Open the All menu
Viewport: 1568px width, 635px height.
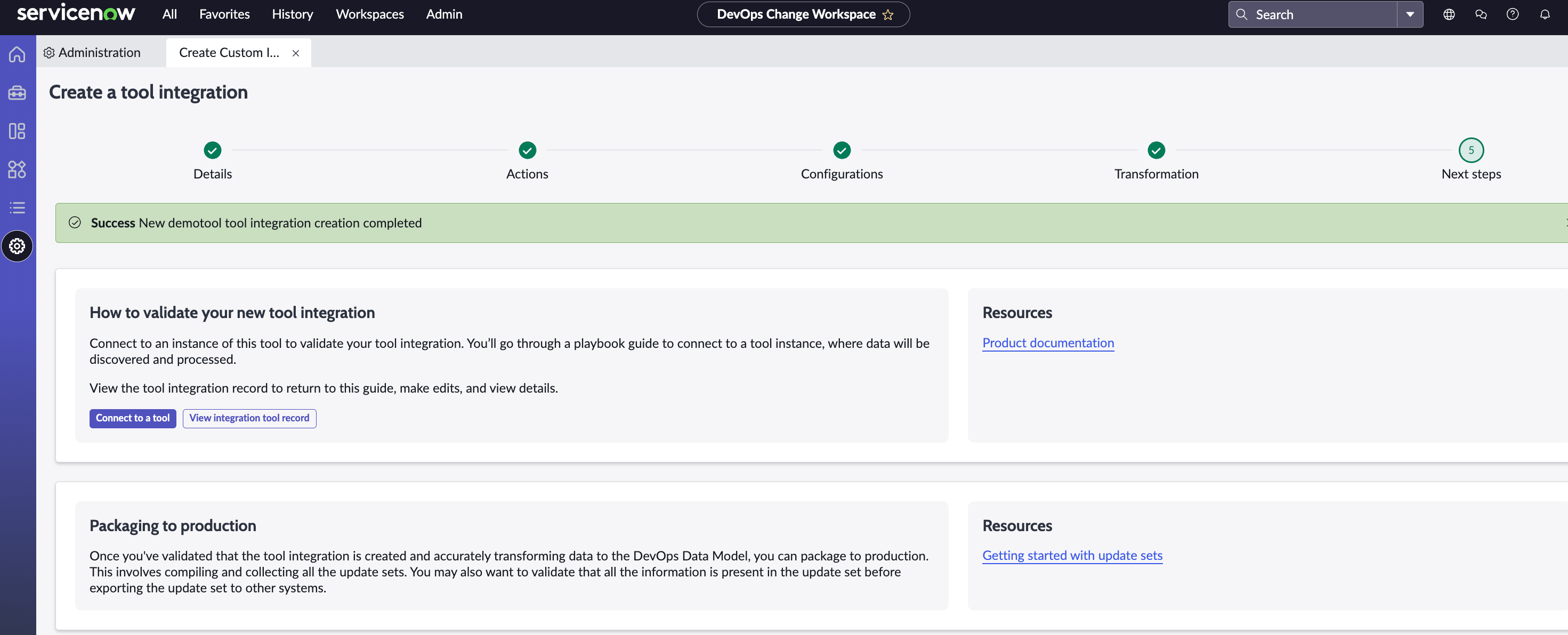[x=170, y=14]
